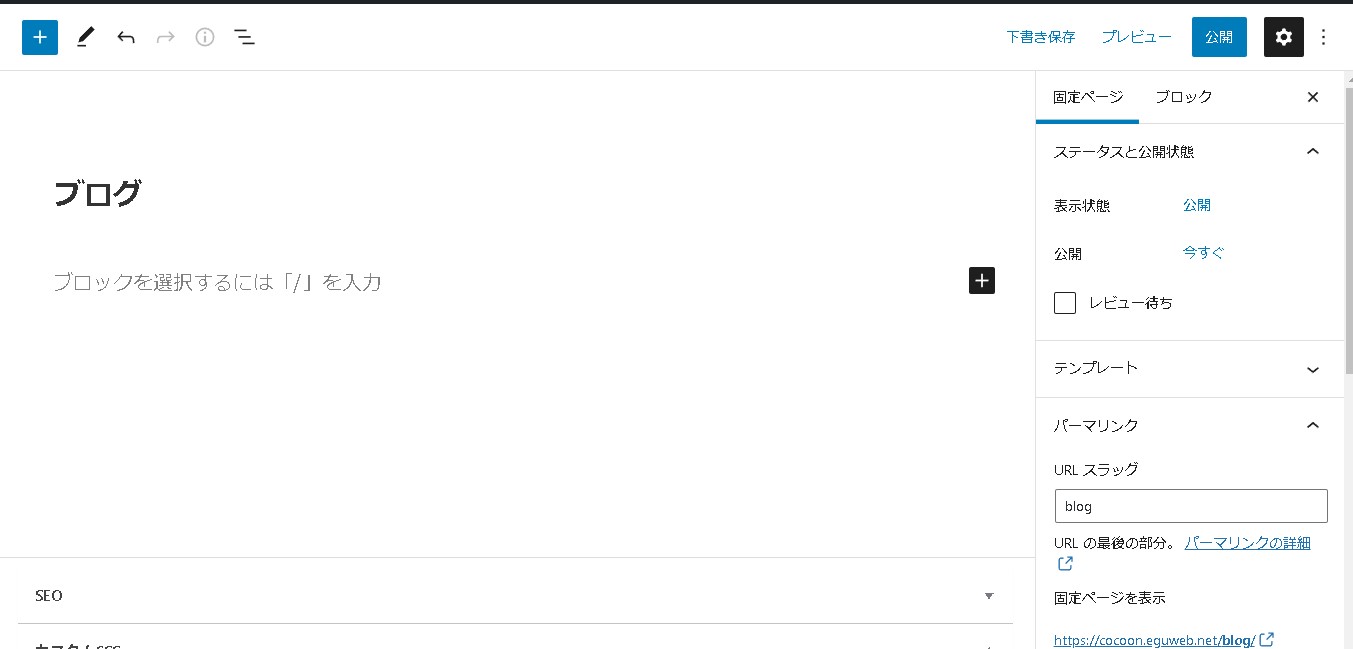1353x649 pixels.
Task: Expand the テンプレート panel
Action: (x=1313, y=369)
